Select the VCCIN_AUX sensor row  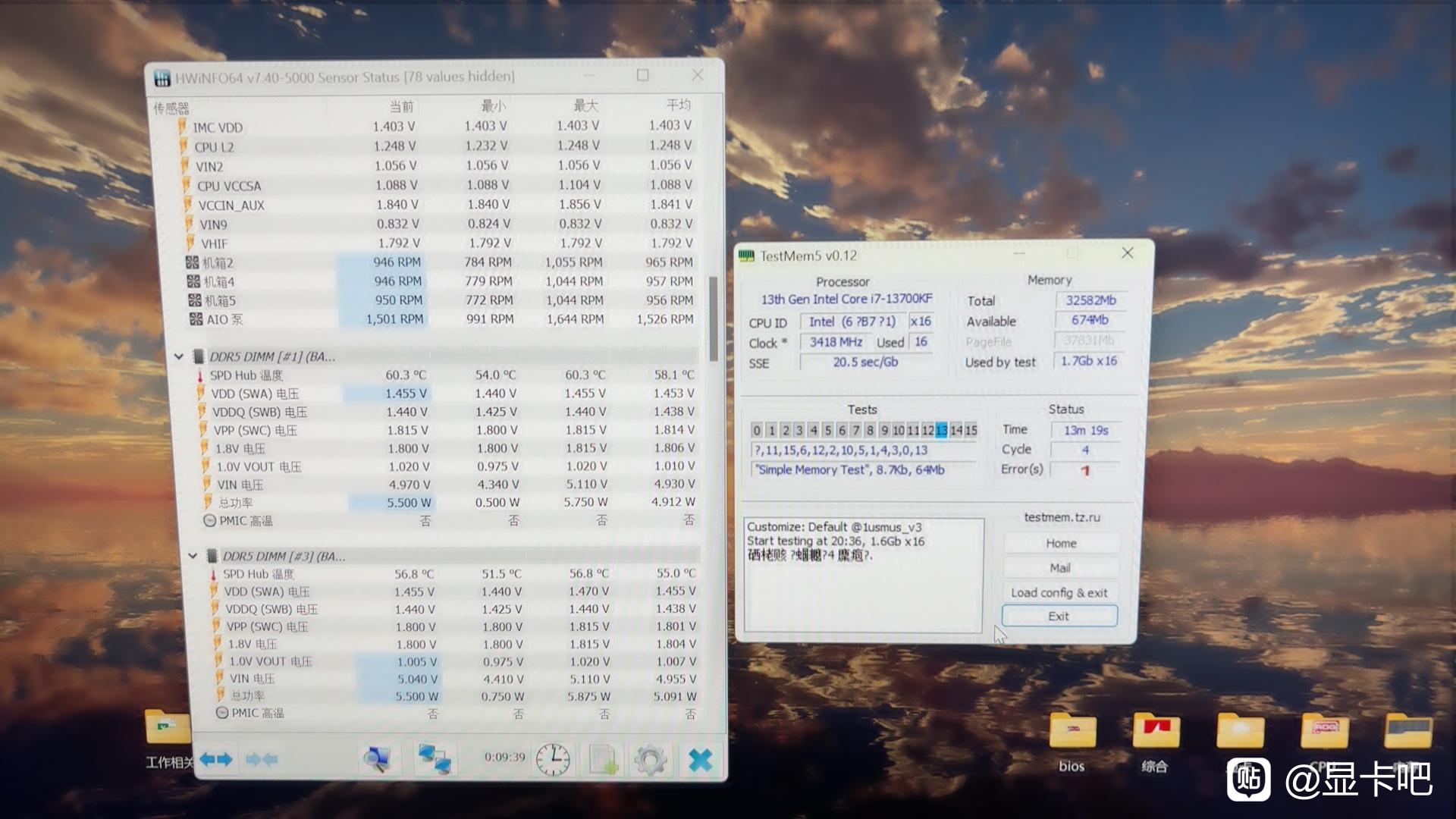pyautogui.click(x=440, y=205)
